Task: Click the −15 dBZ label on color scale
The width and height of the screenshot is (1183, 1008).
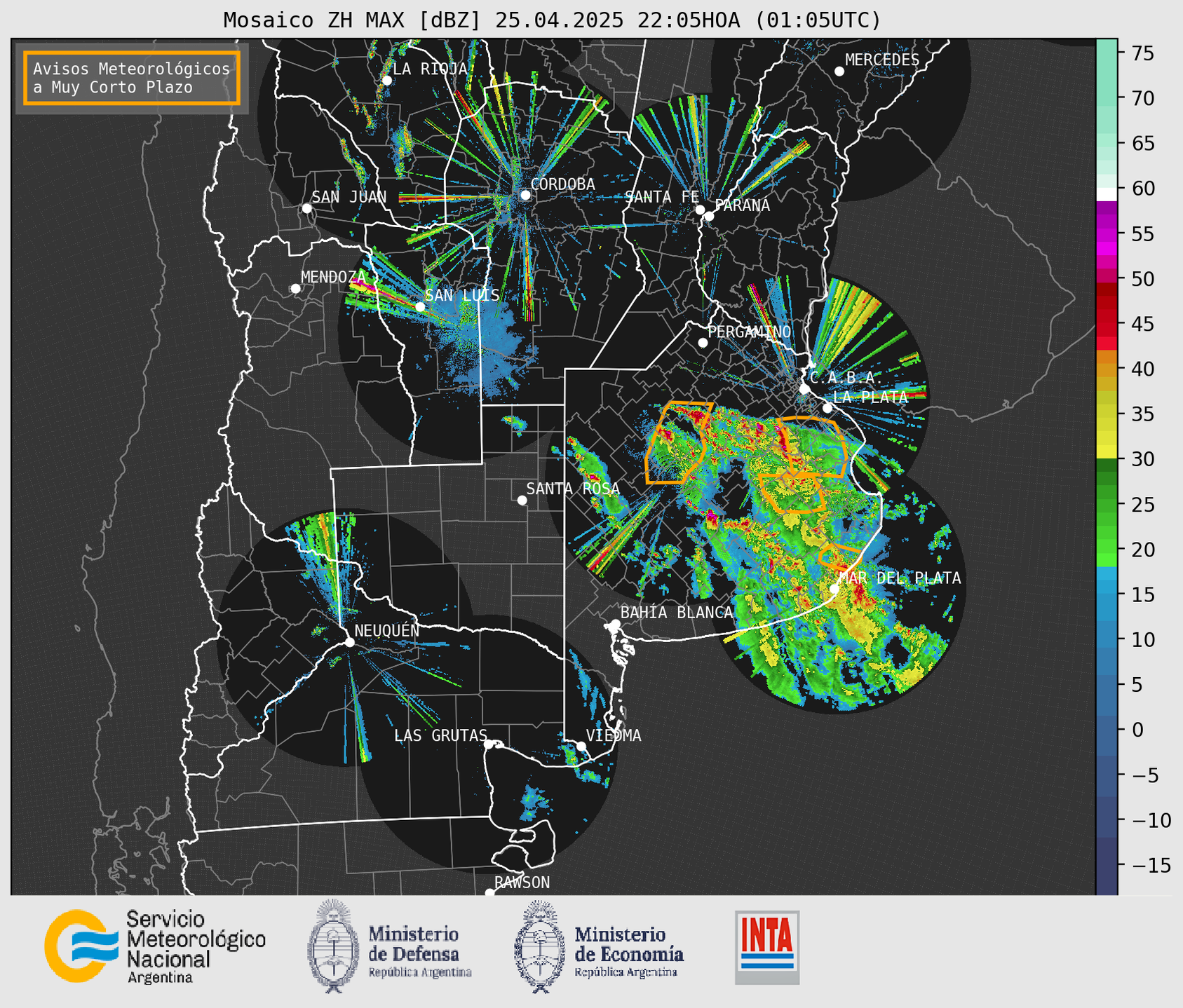Action: [1151, 865]
